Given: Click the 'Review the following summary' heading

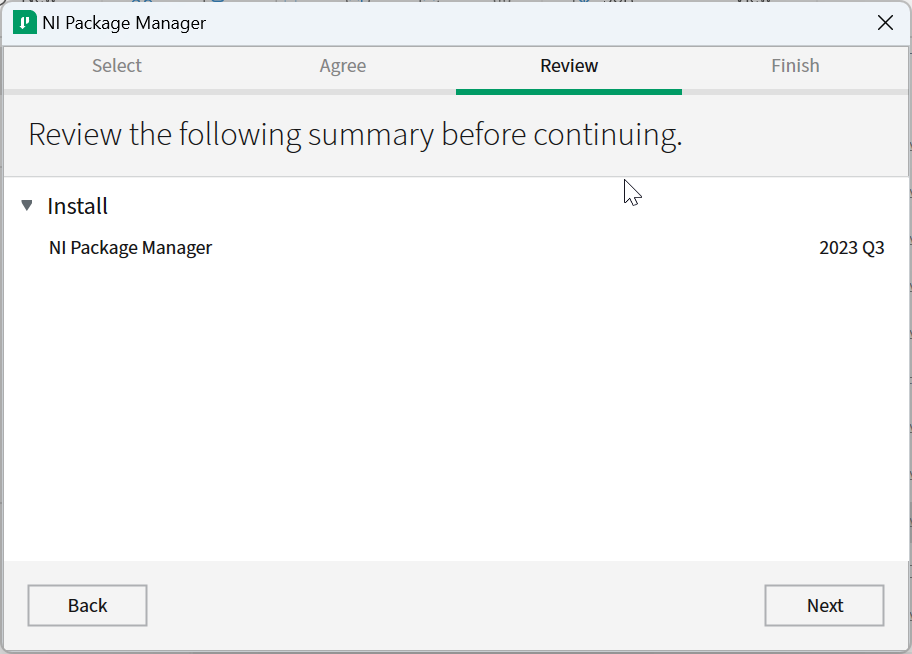Looking at the screenshot, I should coord(355,135).
